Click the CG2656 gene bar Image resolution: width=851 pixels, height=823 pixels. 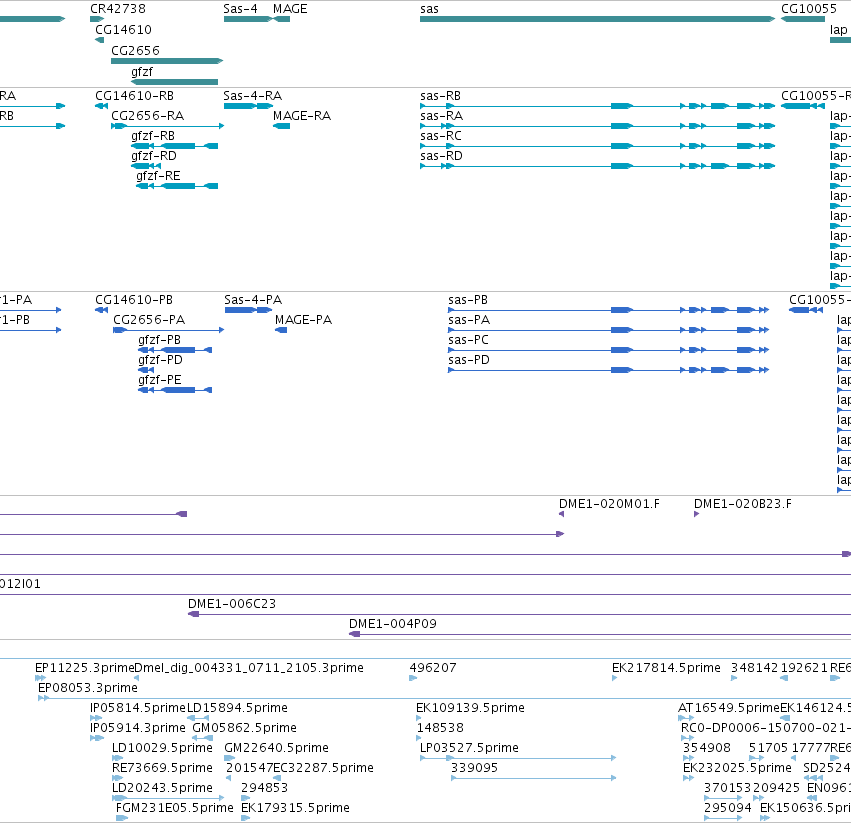point(167,61)
